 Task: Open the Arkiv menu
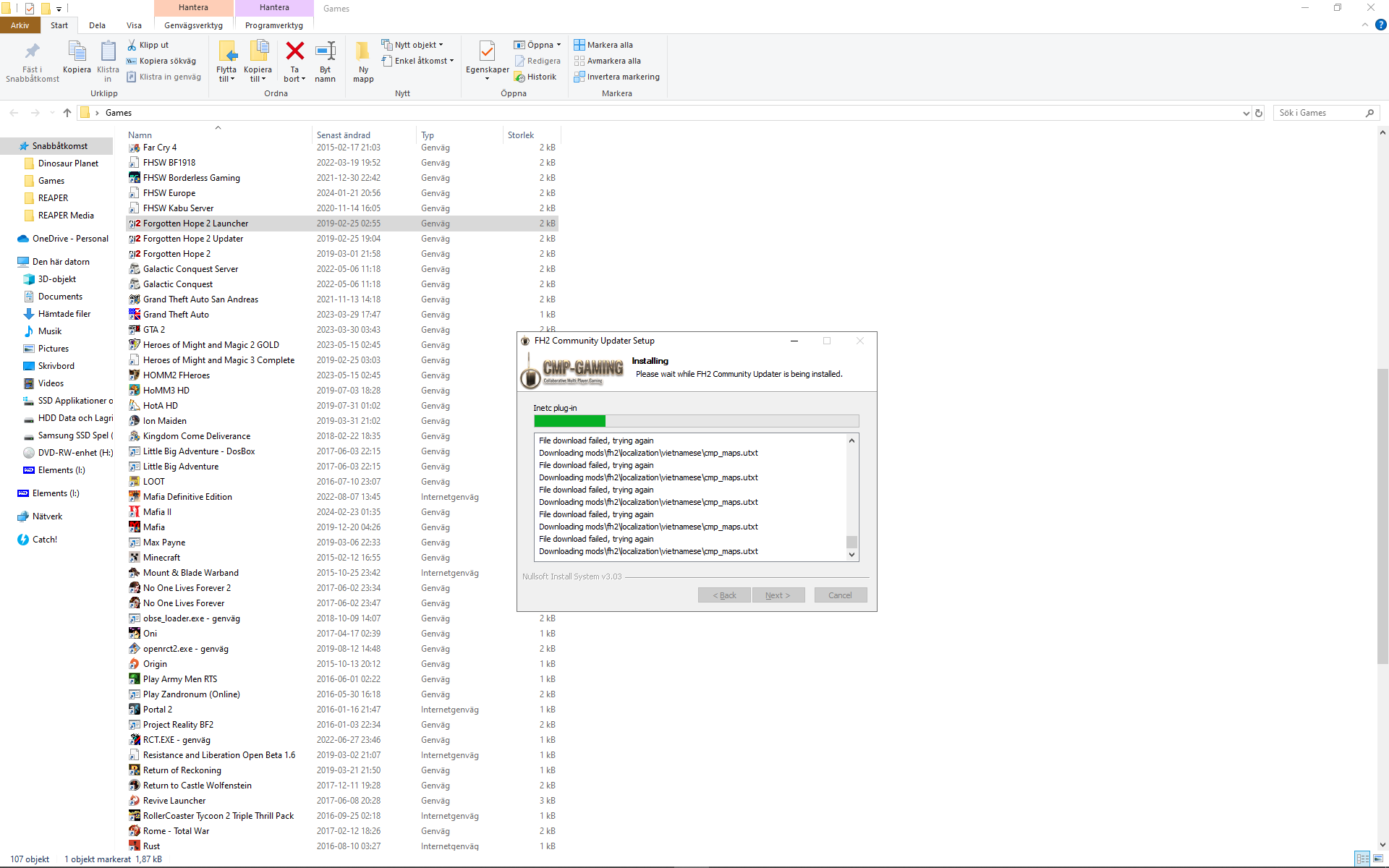point(20,25)
